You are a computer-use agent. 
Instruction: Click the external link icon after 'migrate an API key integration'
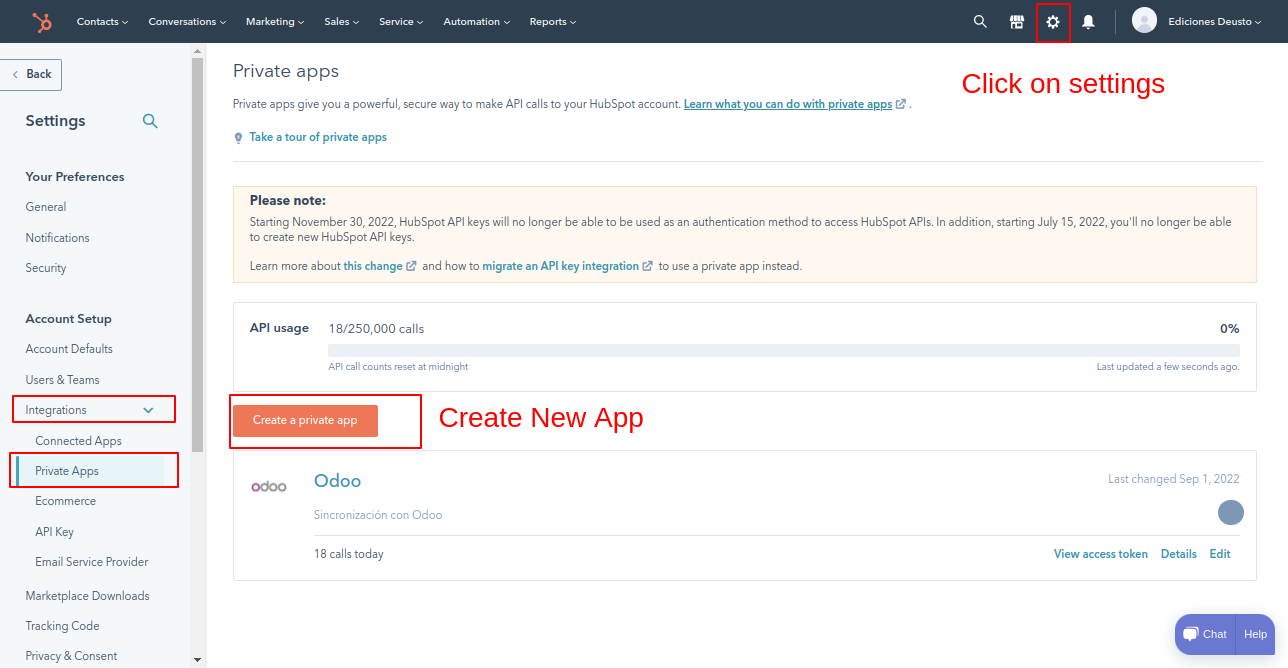click(648, 266)
